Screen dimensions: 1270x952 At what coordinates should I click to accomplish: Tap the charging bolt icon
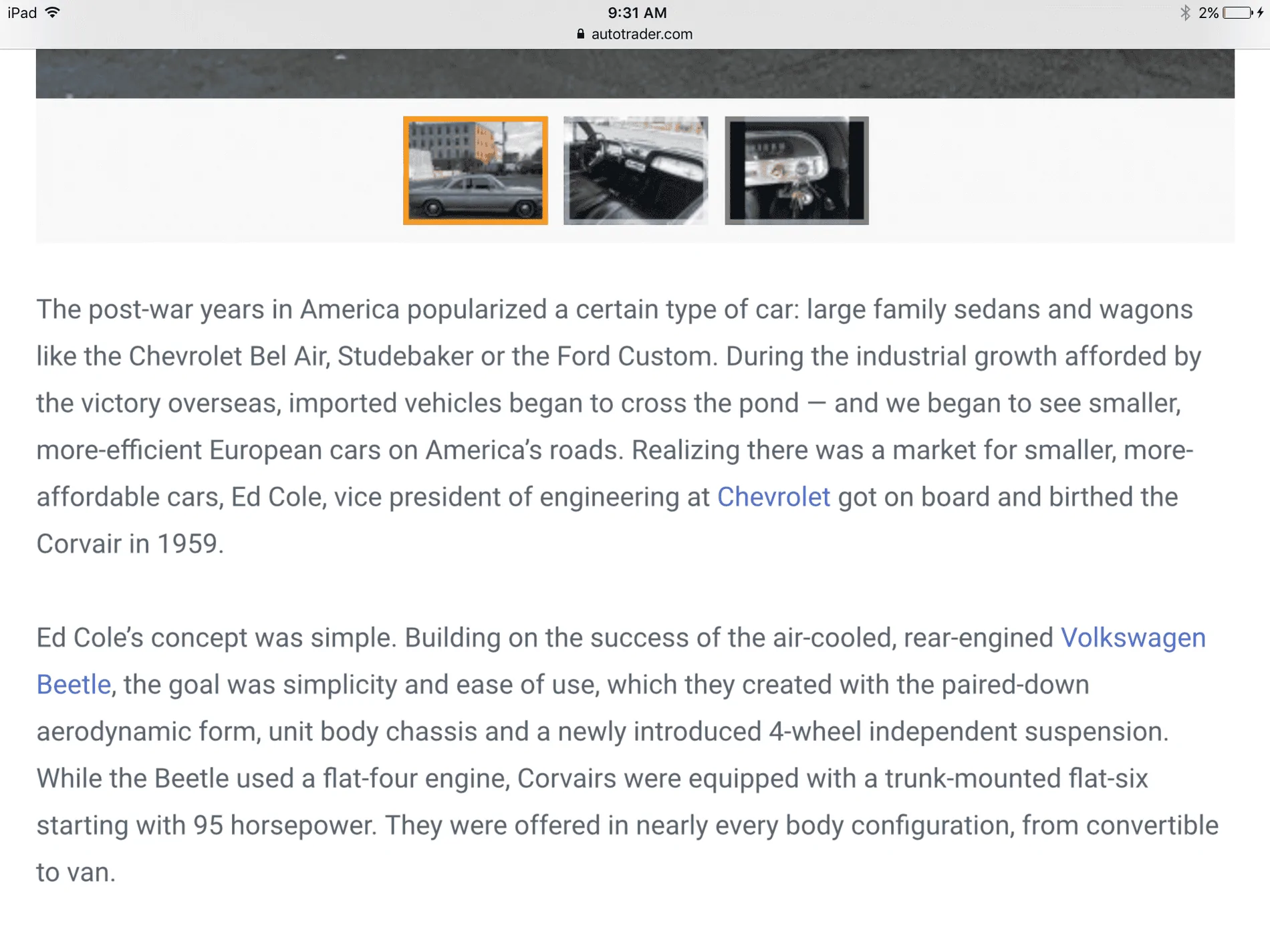pos(1261,13)
